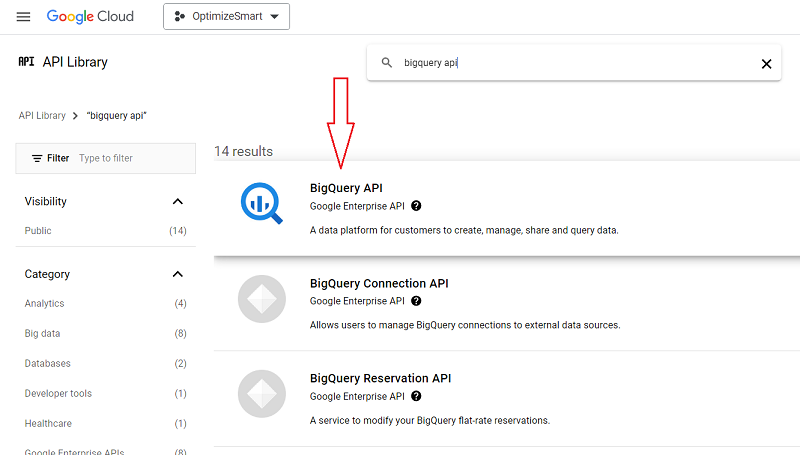Click the "14 results" count text

coord(243,151)
